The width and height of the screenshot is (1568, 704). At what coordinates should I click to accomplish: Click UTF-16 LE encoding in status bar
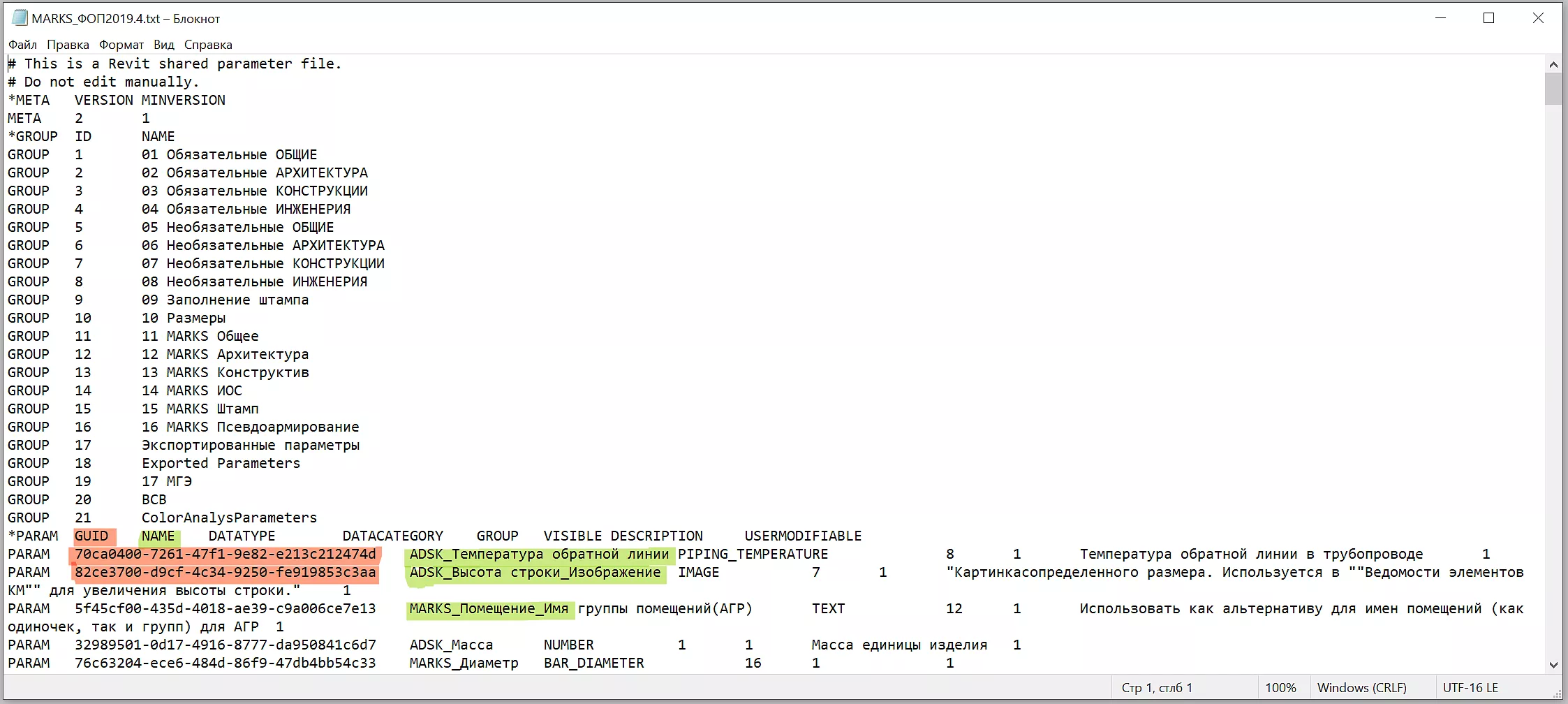click(1470, 688)
